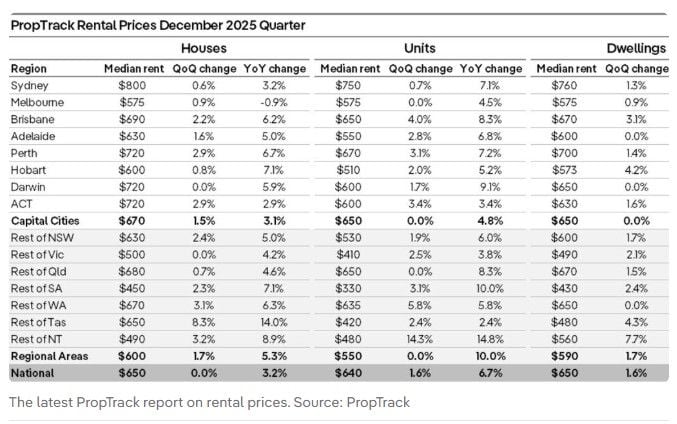Select the 'Sydney' row label
Image resolution: width=677 pixels, height=424 pixels.
point(29,85)
